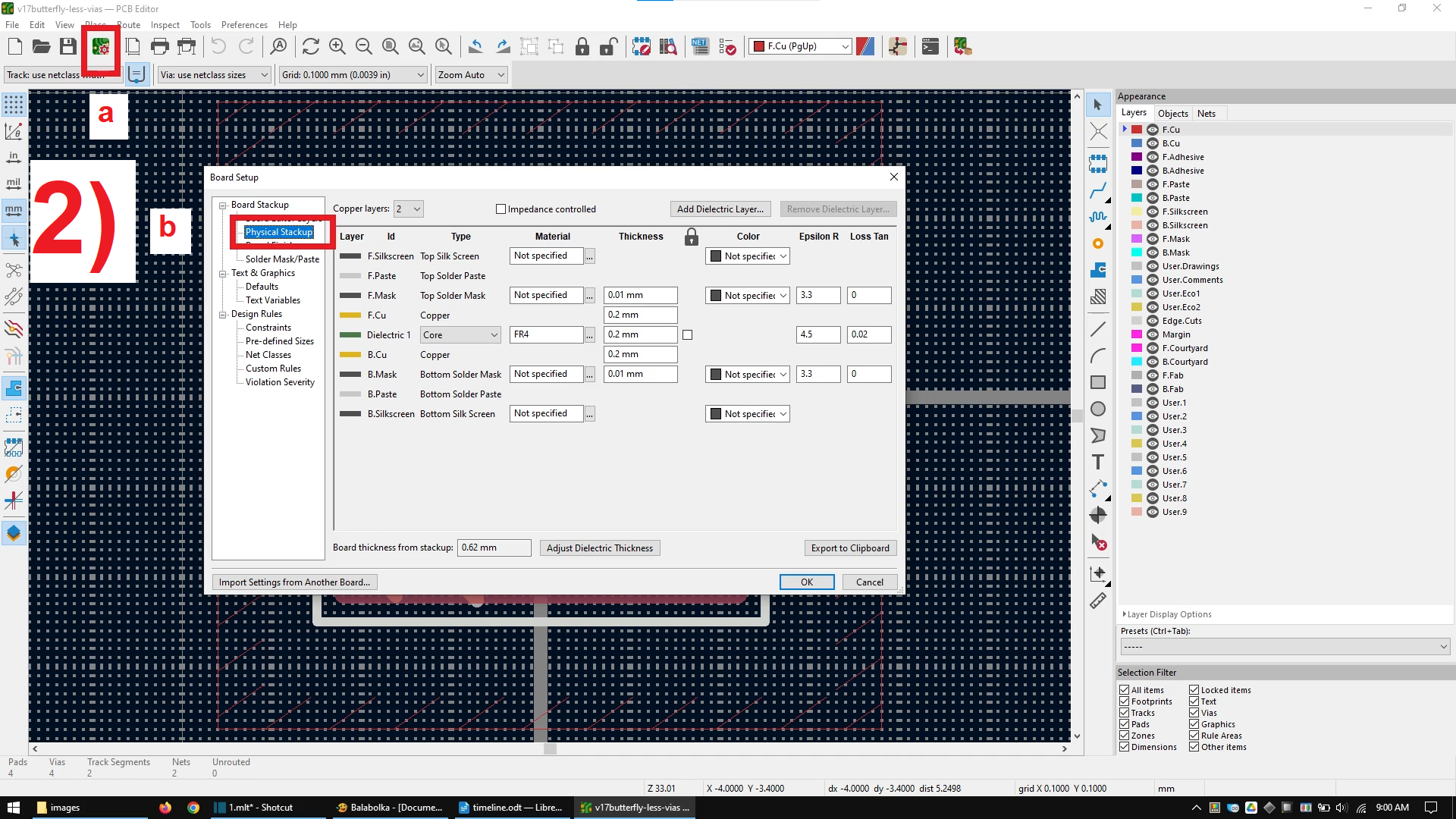This screenshot has height=819, width=1456.
Task: Switch units to millimeters in the left toolbar
Action: tap(14, 210)
